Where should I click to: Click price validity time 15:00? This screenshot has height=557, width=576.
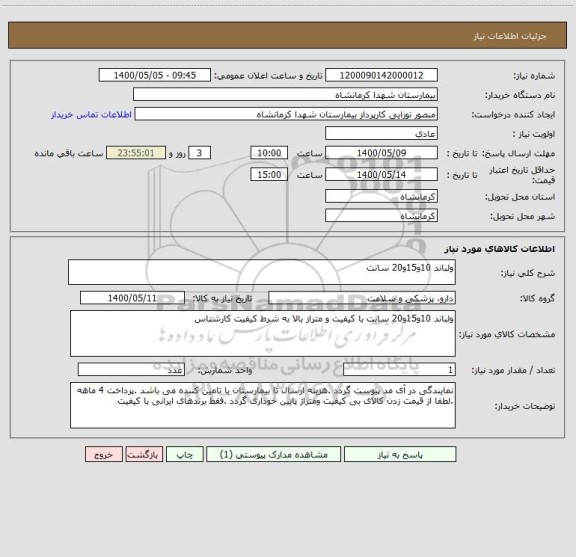269,175
